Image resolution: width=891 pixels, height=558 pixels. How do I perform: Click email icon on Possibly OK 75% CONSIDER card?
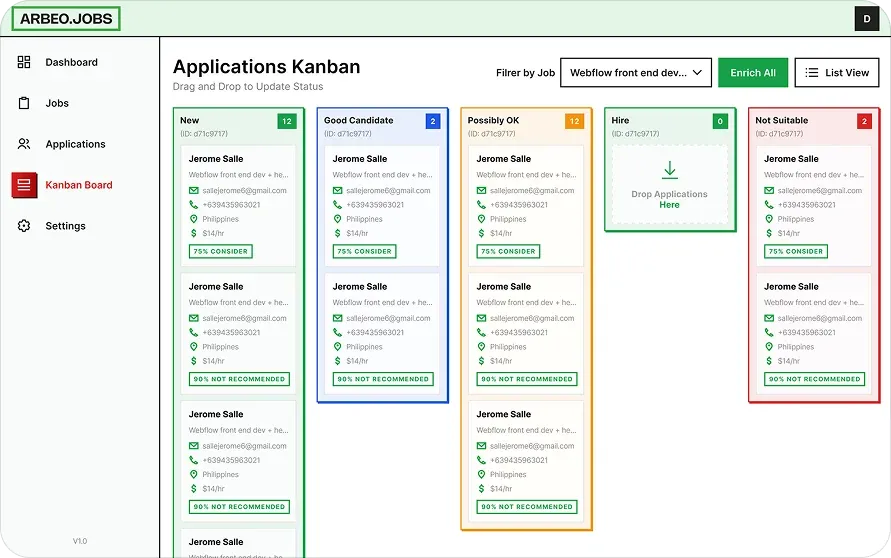point(481,190)
